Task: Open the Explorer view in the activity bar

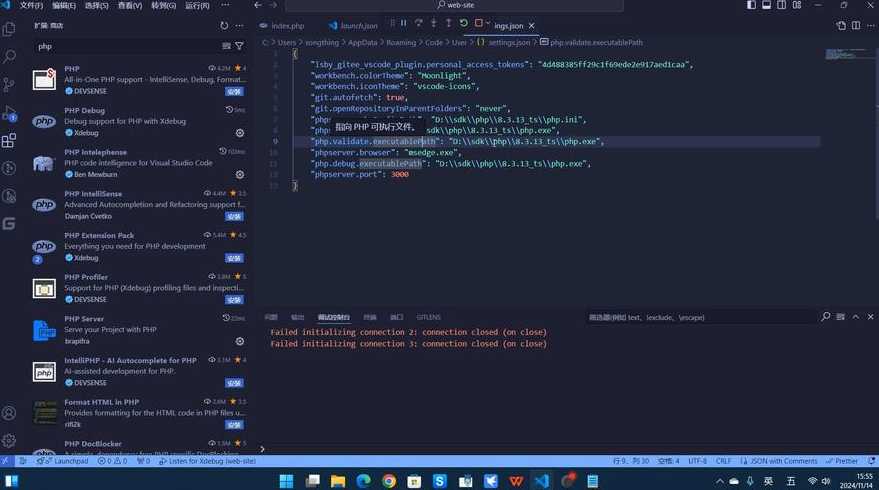Action: pyautogui.click(x=9, y=29)
